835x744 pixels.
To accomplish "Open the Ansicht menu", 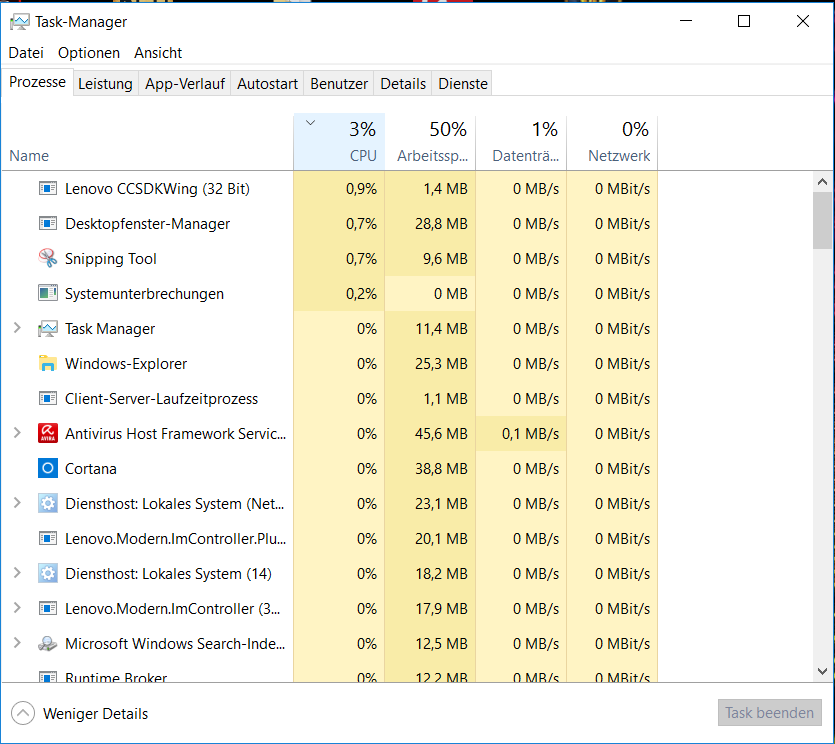I will 158,53.
